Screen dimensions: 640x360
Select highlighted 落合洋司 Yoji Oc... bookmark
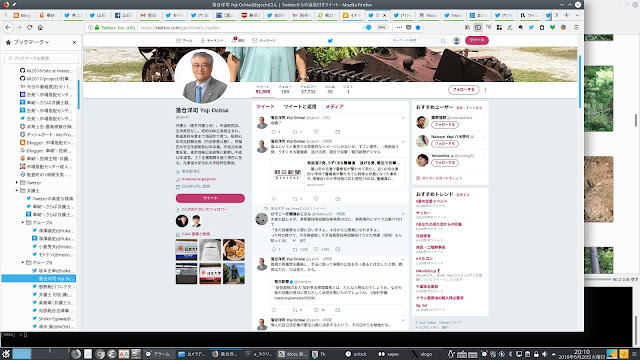pyautogui.click(x=39, y=278)
